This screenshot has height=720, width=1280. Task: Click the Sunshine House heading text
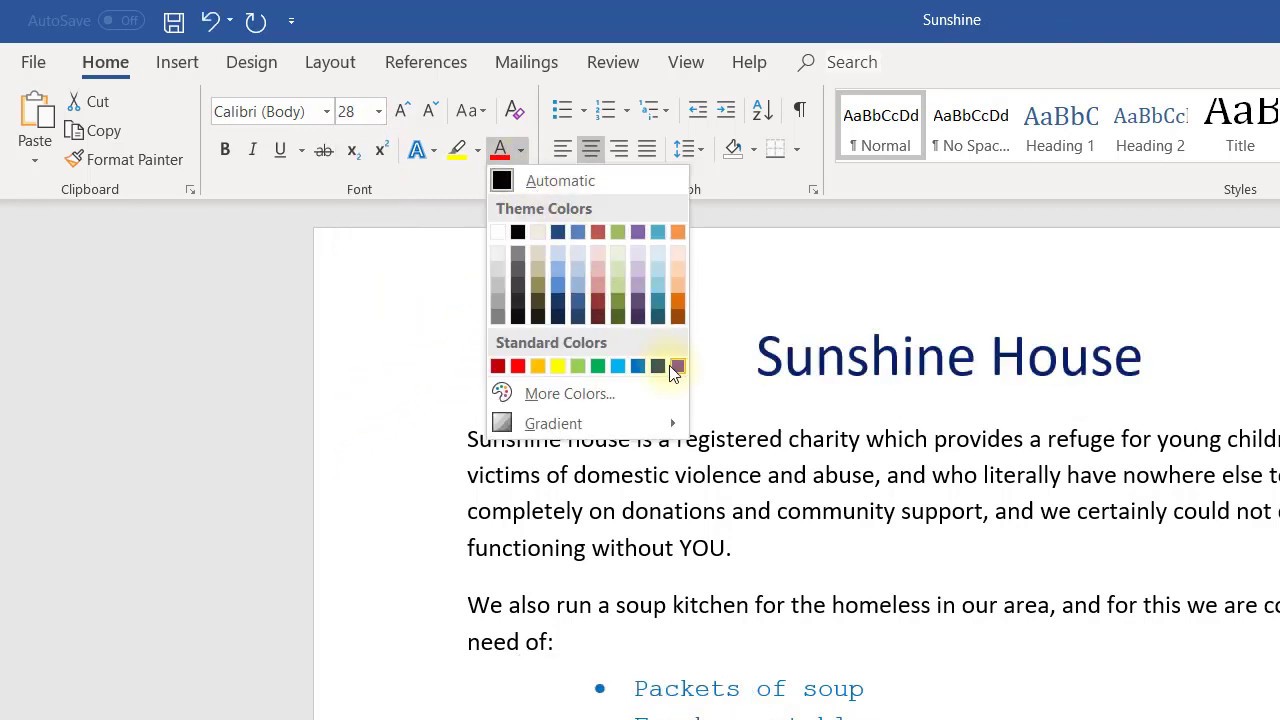tap(948, 357)
